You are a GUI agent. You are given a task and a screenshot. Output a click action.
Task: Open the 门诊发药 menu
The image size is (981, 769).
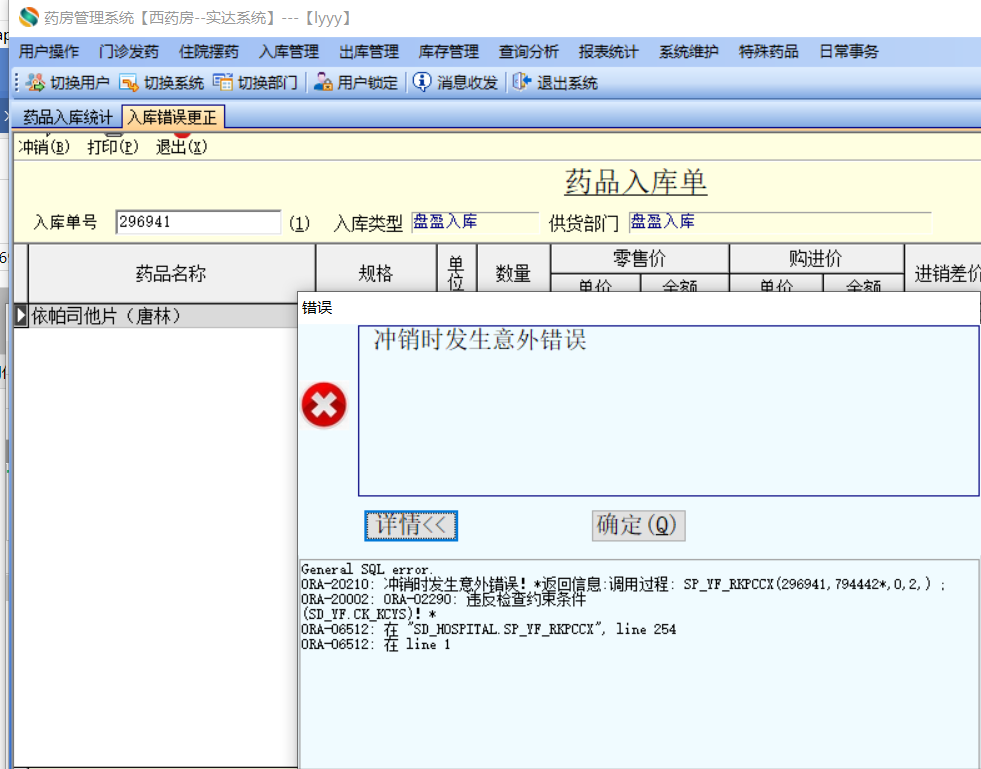click(x=129, y=51)
